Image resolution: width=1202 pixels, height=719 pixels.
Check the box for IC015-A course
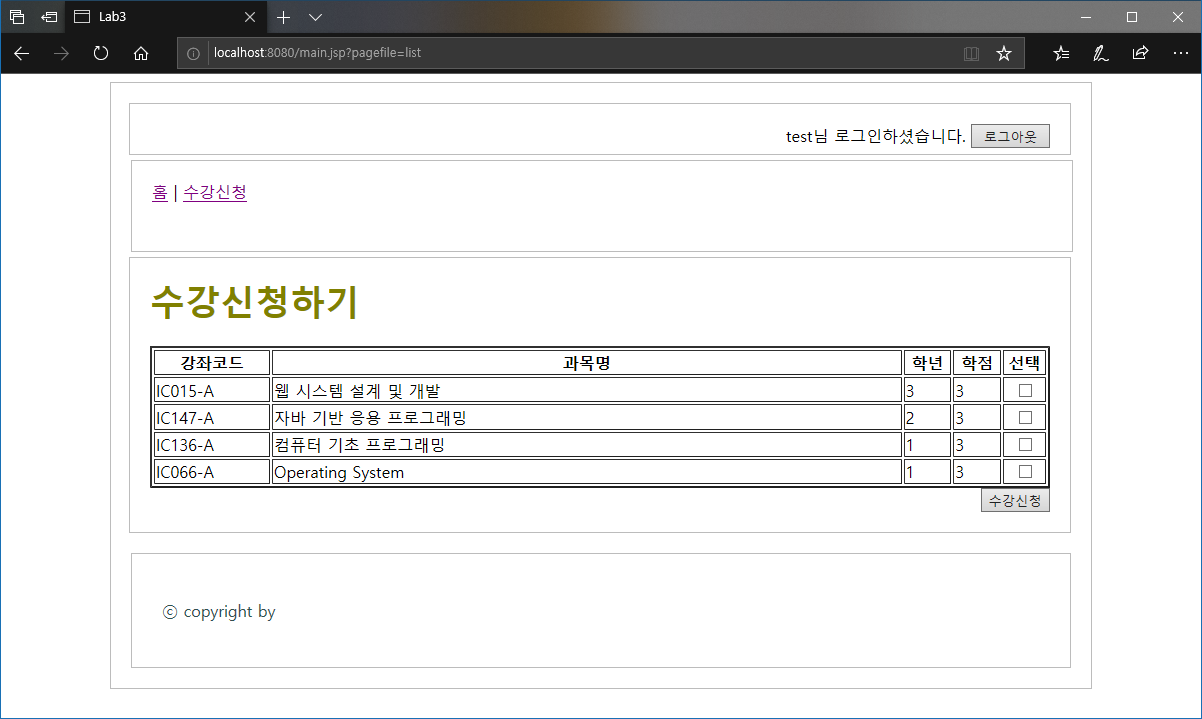click(1025, 390)
